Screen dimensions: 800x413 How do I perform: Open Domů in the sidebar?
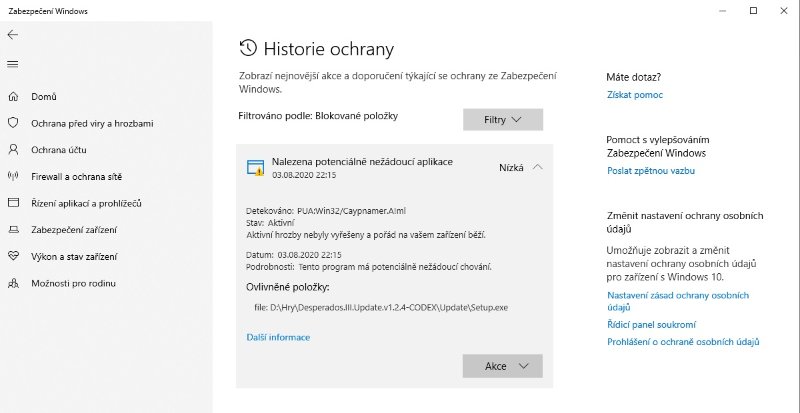pyautogui.click(x=44, y=96)
